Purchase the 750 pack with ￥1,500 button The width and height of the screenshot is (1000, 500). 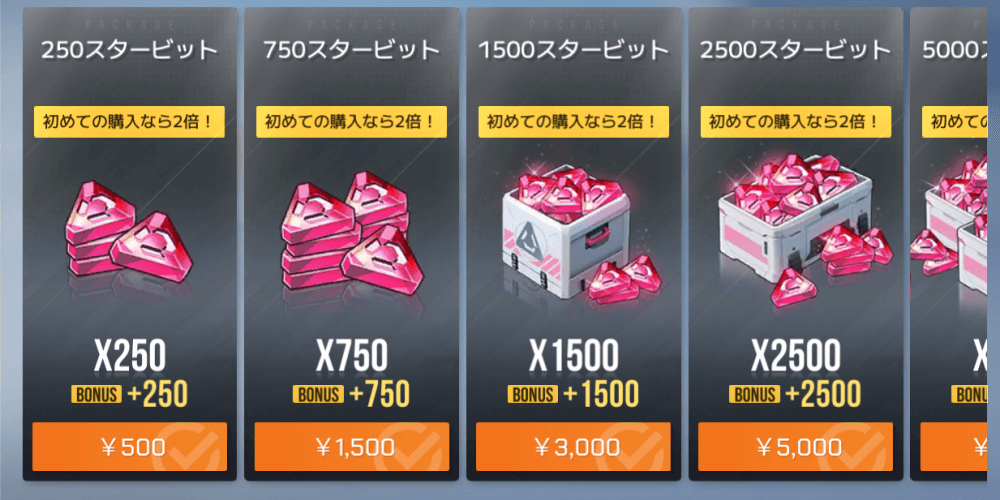click(x=351, y=447)
